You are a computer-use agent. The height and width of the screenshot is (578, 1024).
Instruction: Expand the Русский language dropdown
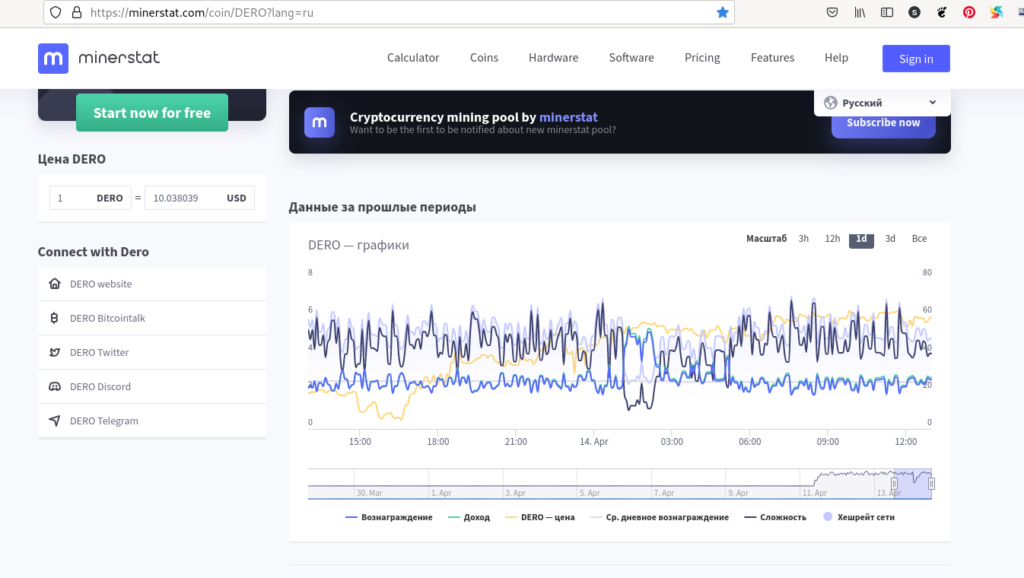[x=882, y=103]
